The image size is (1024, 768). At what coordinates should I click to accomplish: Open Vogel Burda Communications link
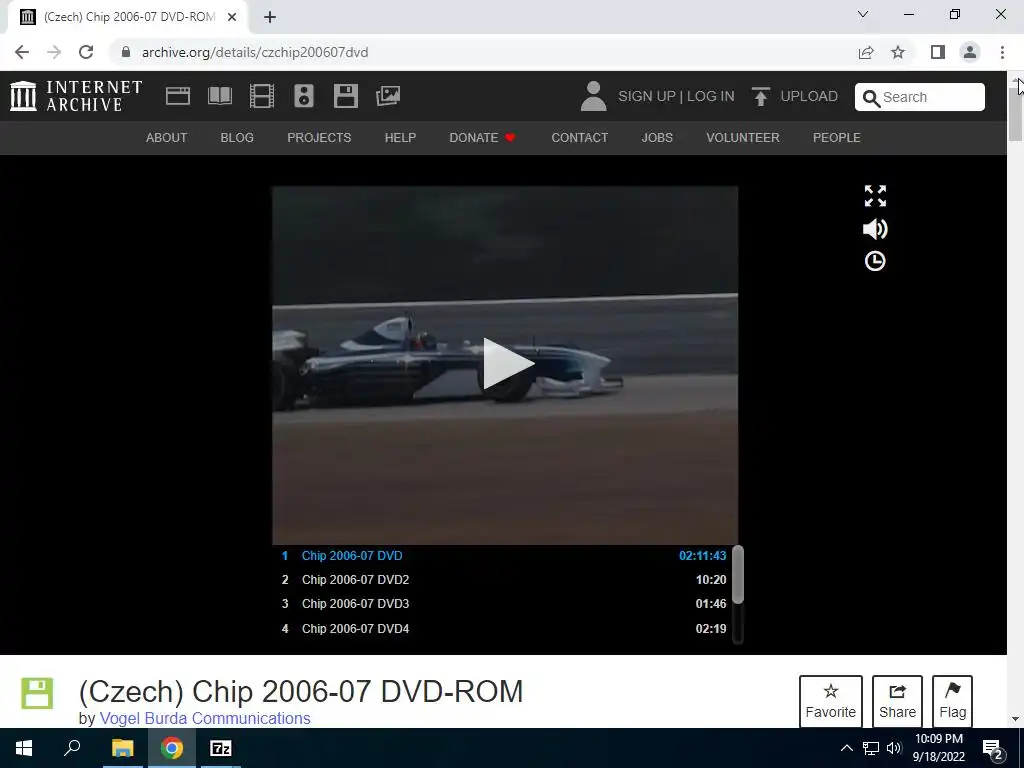[x=205, y=718]
